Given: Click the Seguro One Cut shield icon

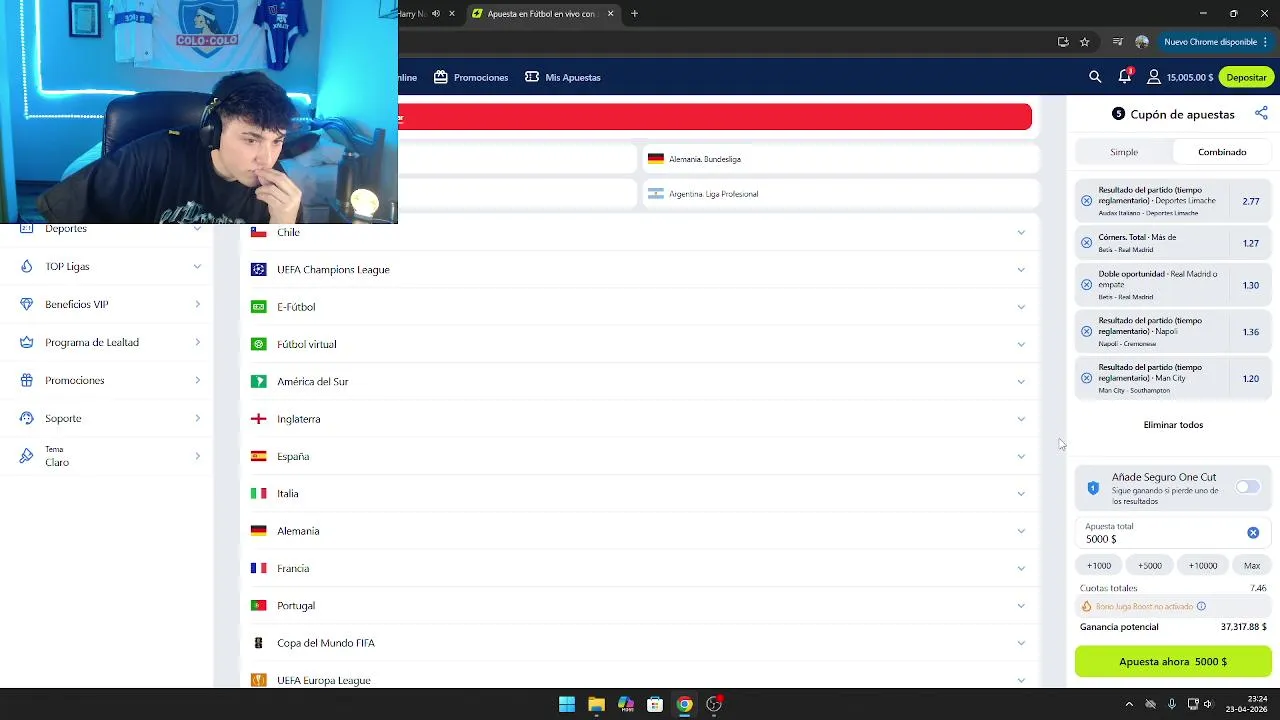Looking at the screenshot, I should pos(1093,488).
